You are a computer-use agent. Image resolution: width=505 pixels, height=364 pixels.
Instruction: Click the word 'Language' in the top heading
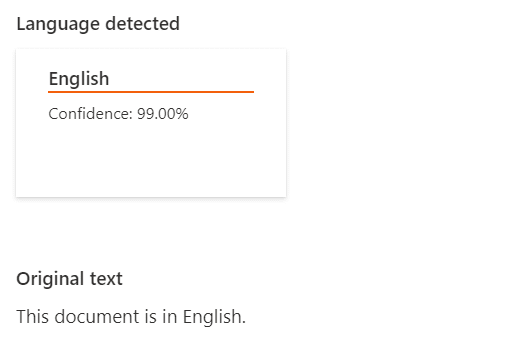click(58, 25)
